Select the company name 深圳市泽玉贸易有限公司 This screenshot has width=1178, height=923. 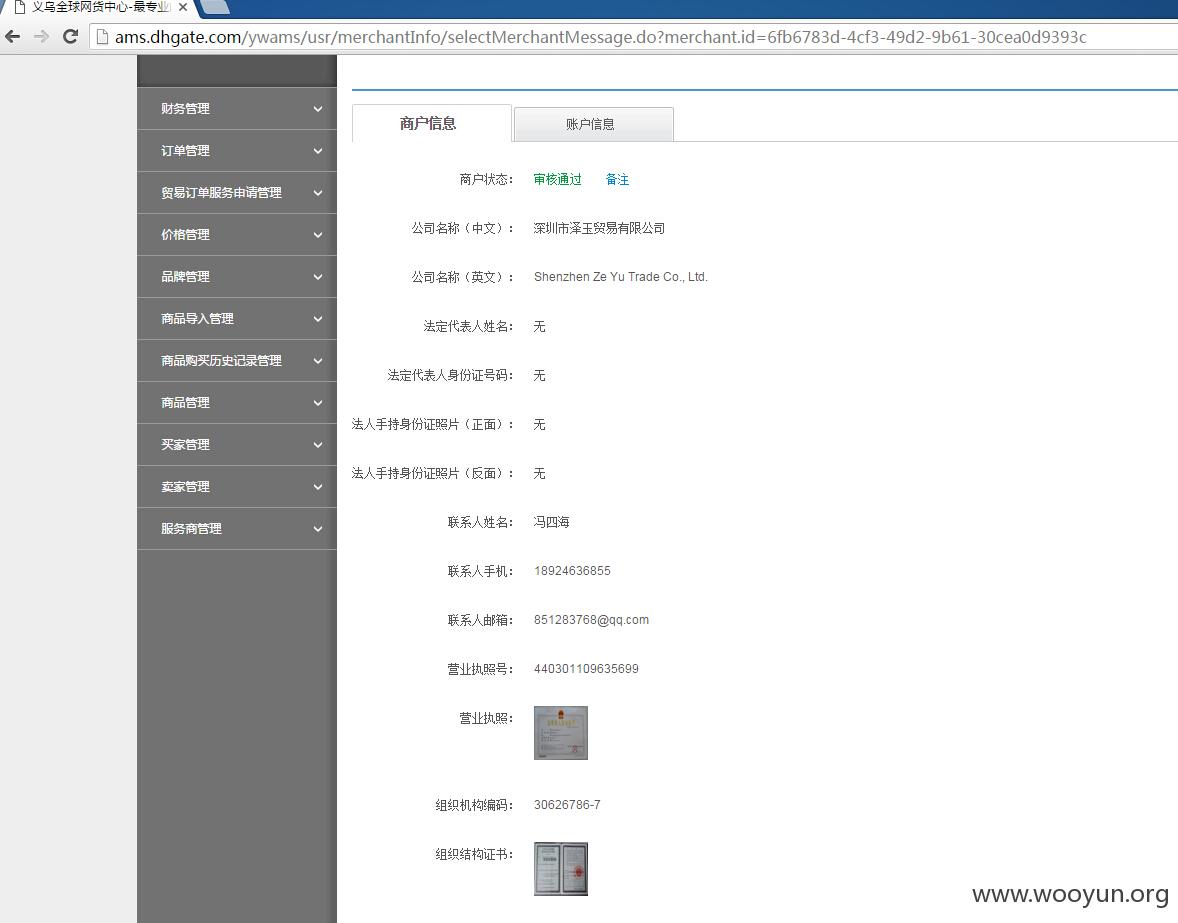click(599, 228)
